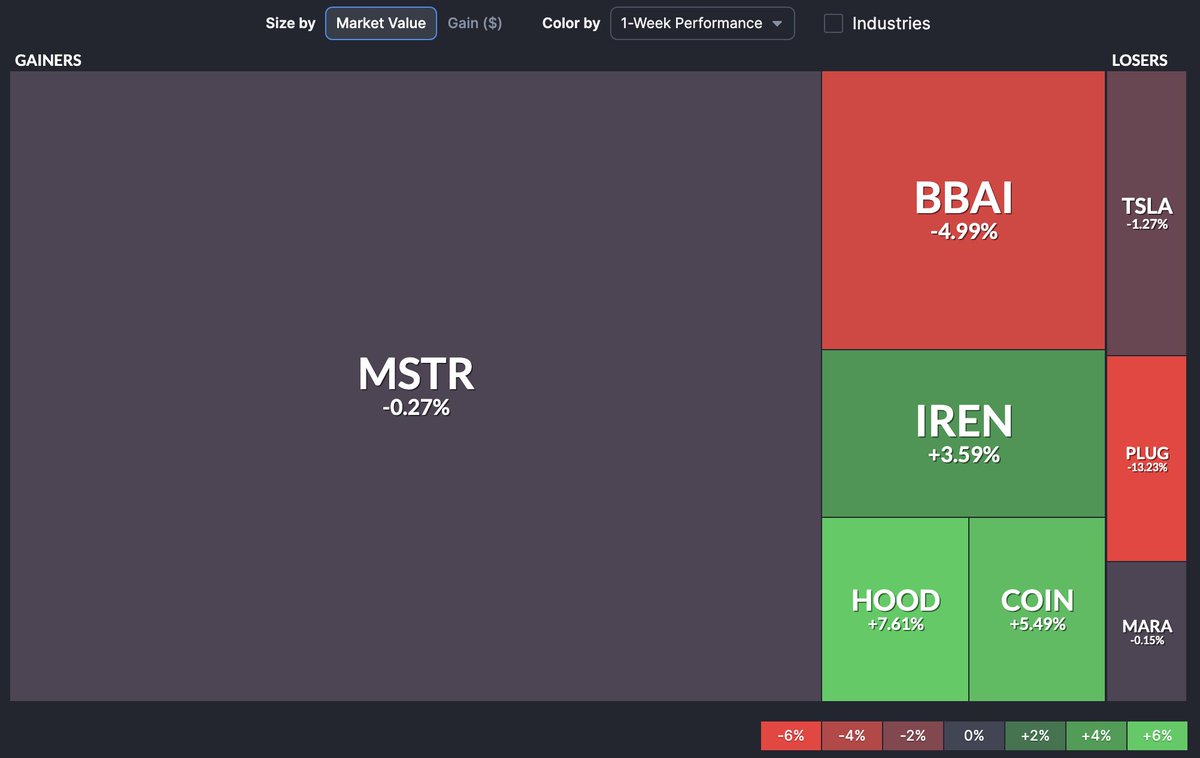Click the -4% legend swatch

pyautogui.click(x=852, y=736)
